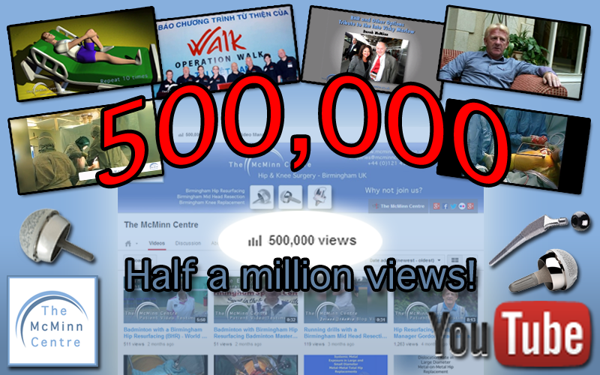Open the Facebook icon in channel banner

click(x=445, y=206)
